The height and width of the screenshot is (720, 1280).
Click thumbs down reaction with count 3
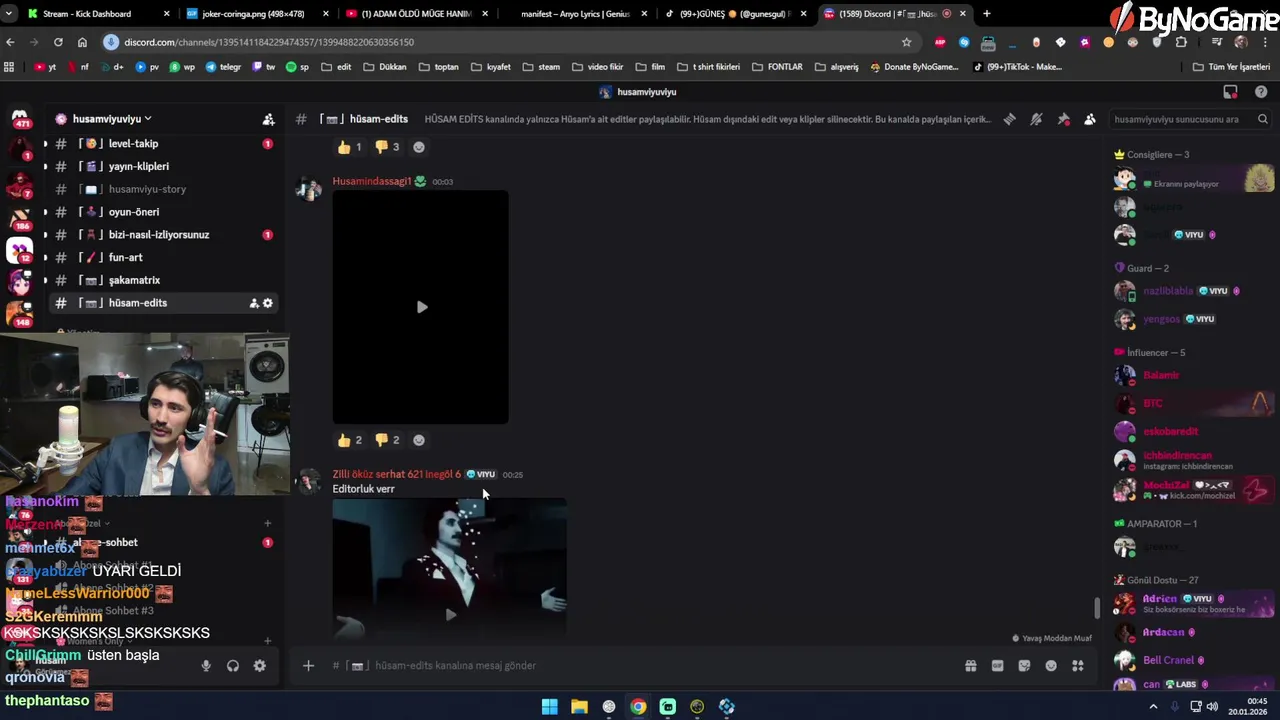(x=387, y=147)
